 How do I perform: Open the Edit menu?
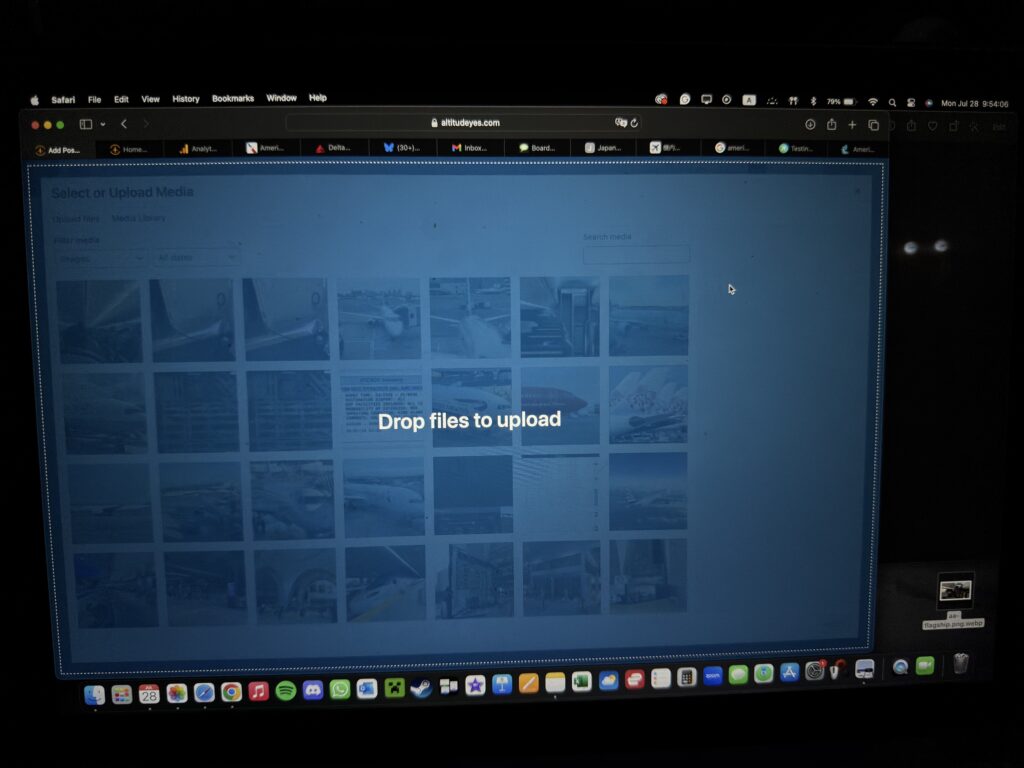[121, 99]
